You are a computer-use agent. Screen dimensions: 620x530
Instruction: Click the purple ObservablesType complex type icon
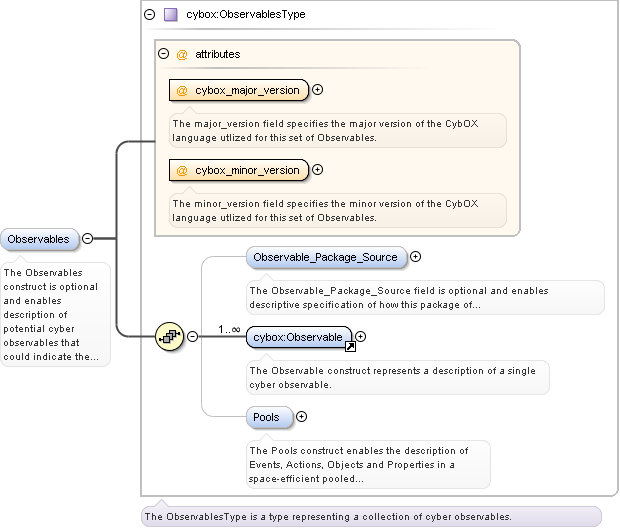[x=170, y=15]
